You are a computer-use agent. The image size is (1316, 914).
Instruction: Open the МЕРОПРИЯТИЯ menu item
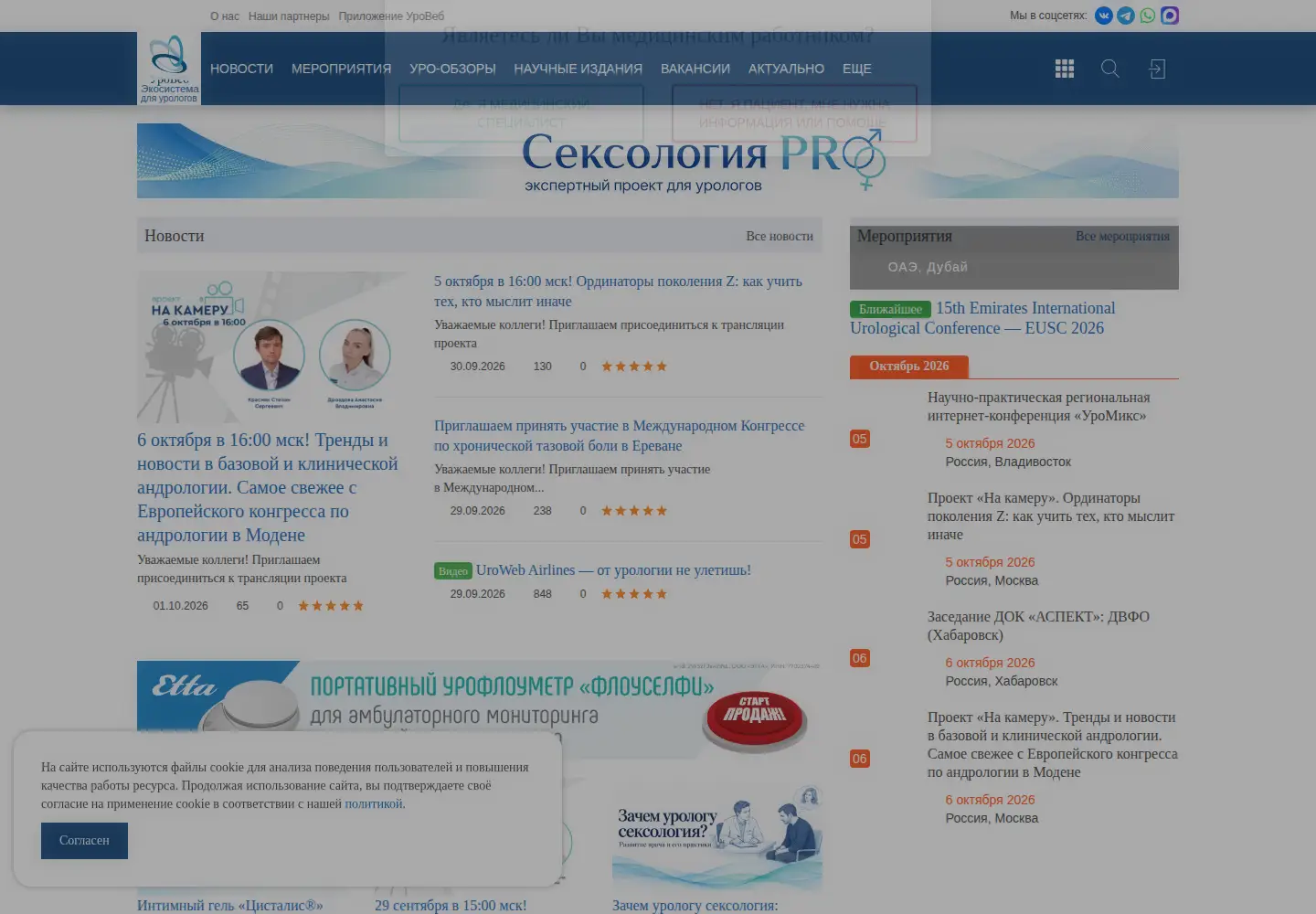pos(341,69)
